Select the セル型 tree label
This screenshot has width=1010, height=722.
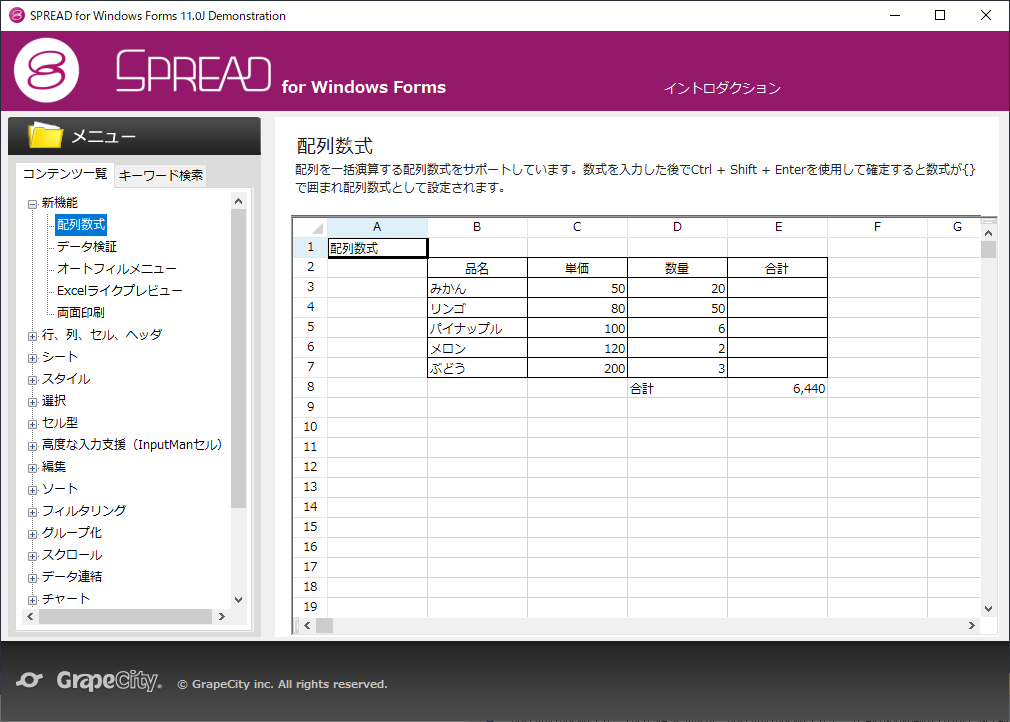60,423
